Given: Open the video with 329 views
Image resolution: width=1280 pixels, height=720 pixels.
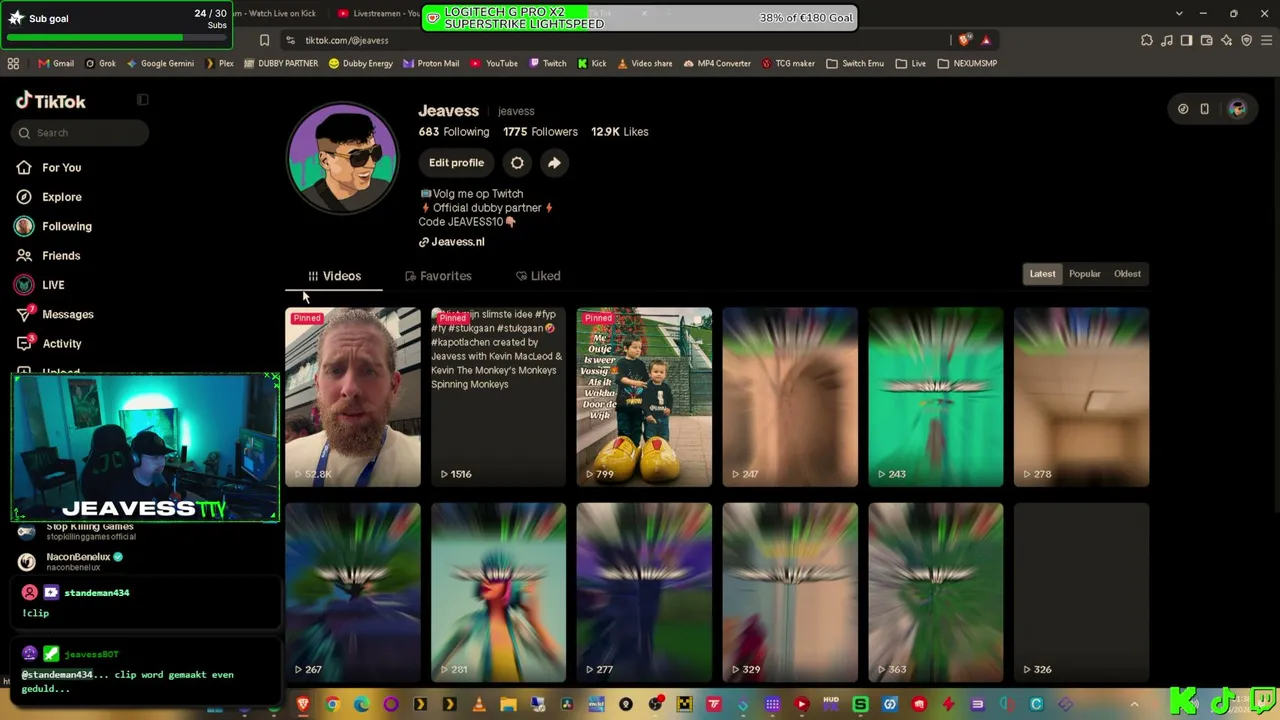Looking at the screenshot, I should coord(790,593).
